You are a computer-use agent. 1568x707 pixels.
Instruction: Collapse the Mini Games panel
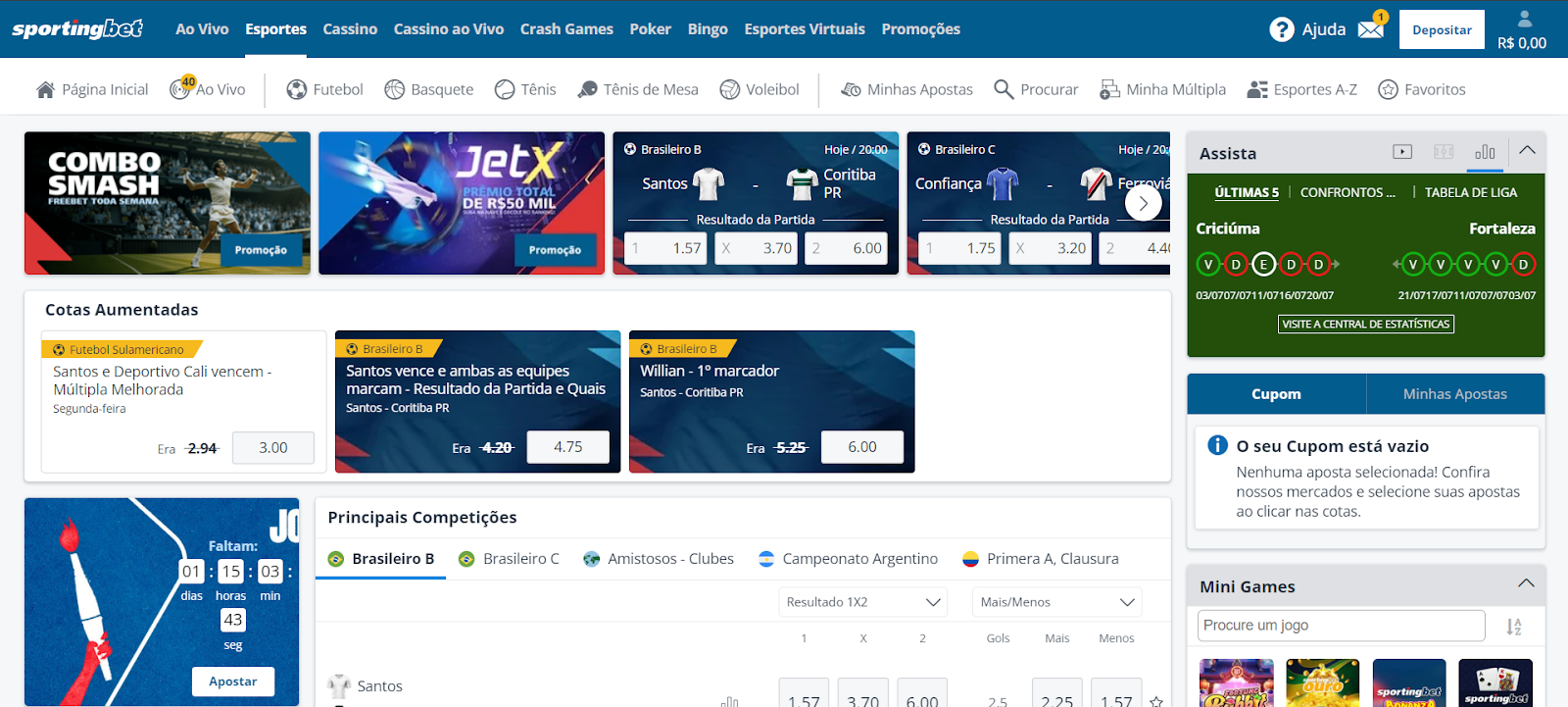point(1526,583)
